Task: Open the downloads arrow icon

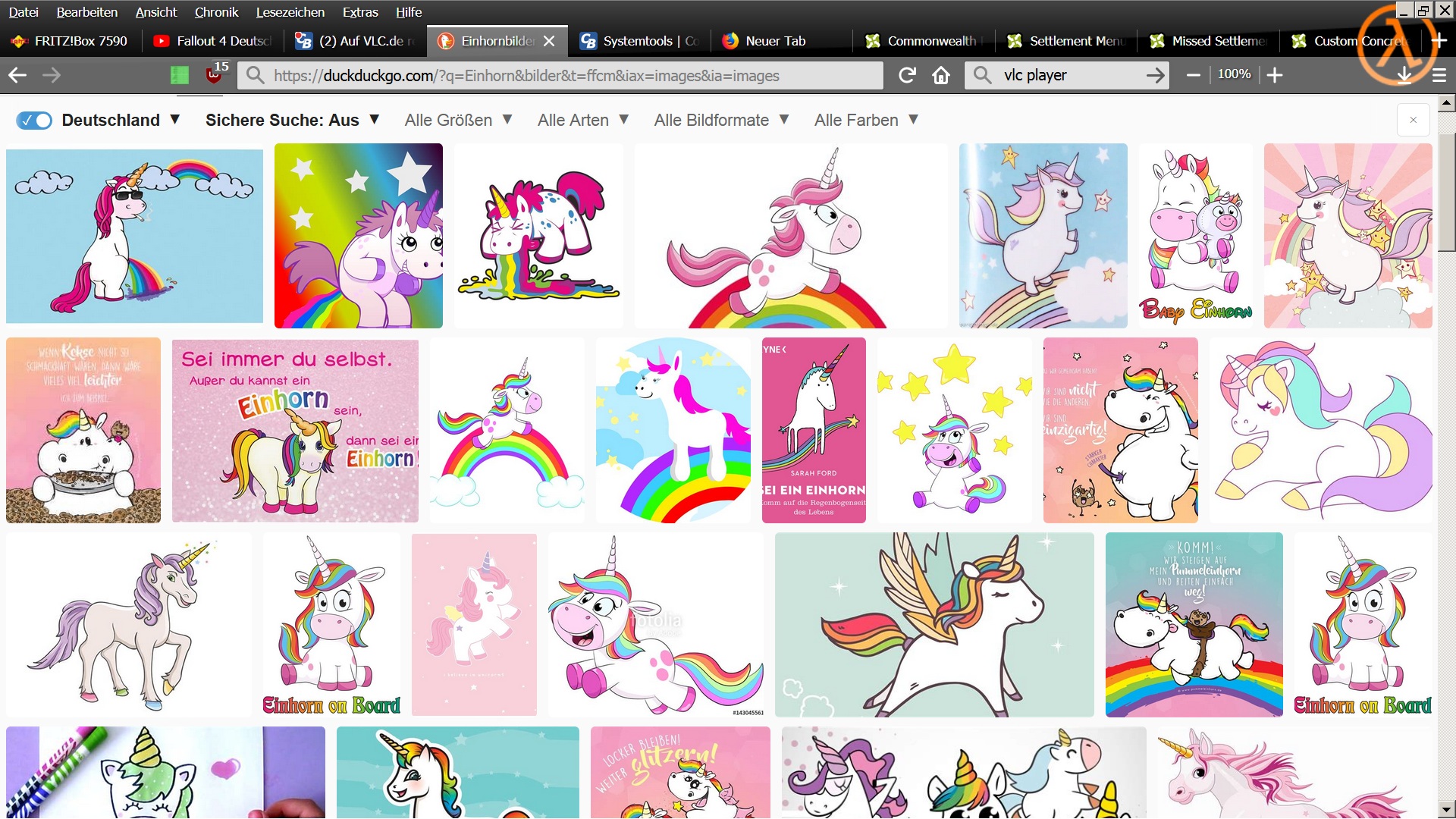Action: (x=1404, y=75)
